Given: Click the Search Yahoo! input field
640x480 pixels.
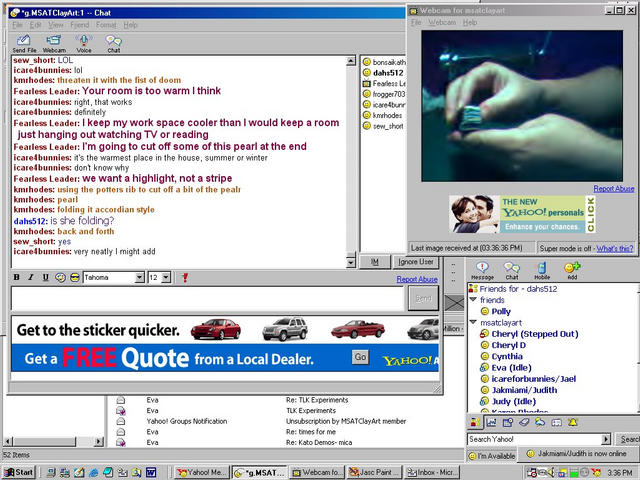Looking at the screenshot, I should tap(534, 439).
